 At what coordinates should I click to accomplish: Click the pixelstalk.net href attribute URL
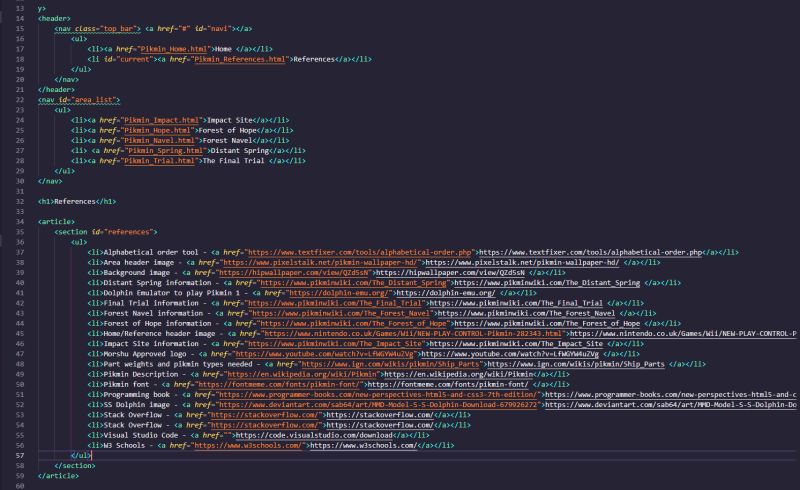(320, 263)
